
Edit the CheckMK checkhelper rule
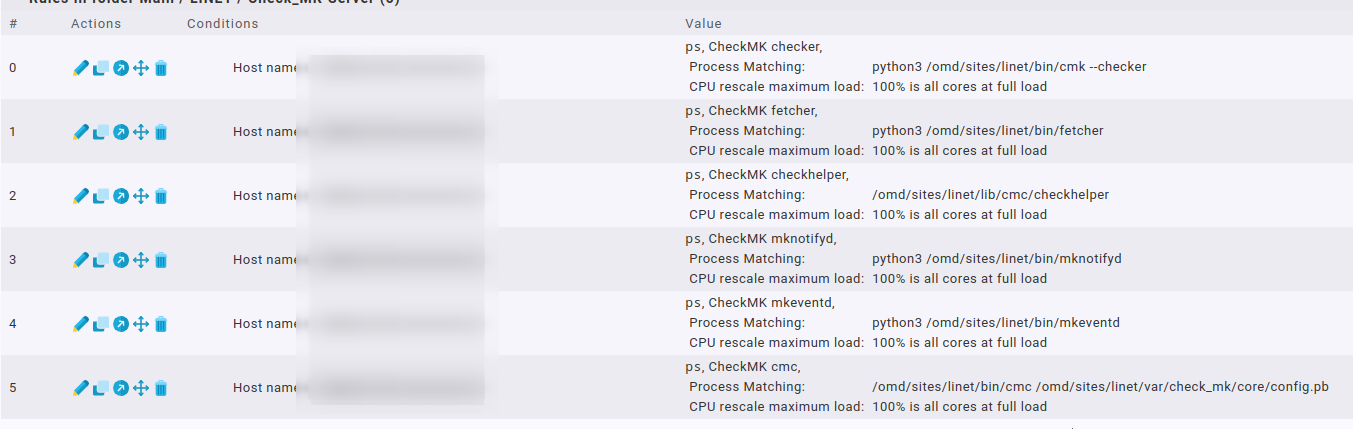pos(81,196)
